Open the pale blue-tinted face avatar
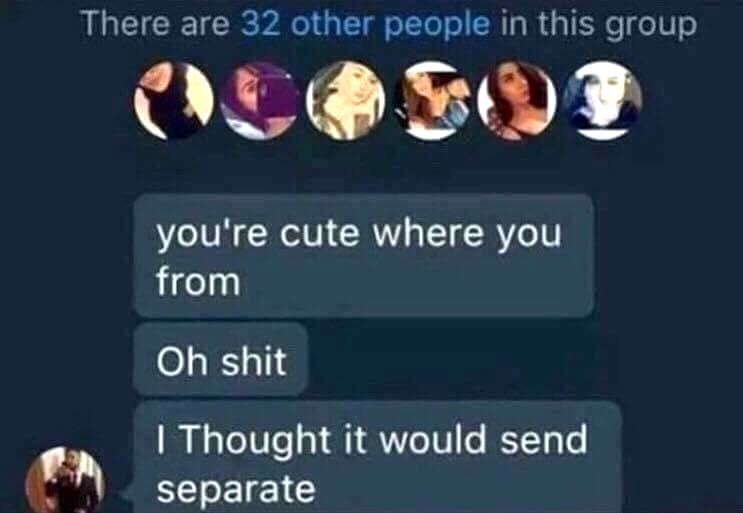 (x=603, y=100)
